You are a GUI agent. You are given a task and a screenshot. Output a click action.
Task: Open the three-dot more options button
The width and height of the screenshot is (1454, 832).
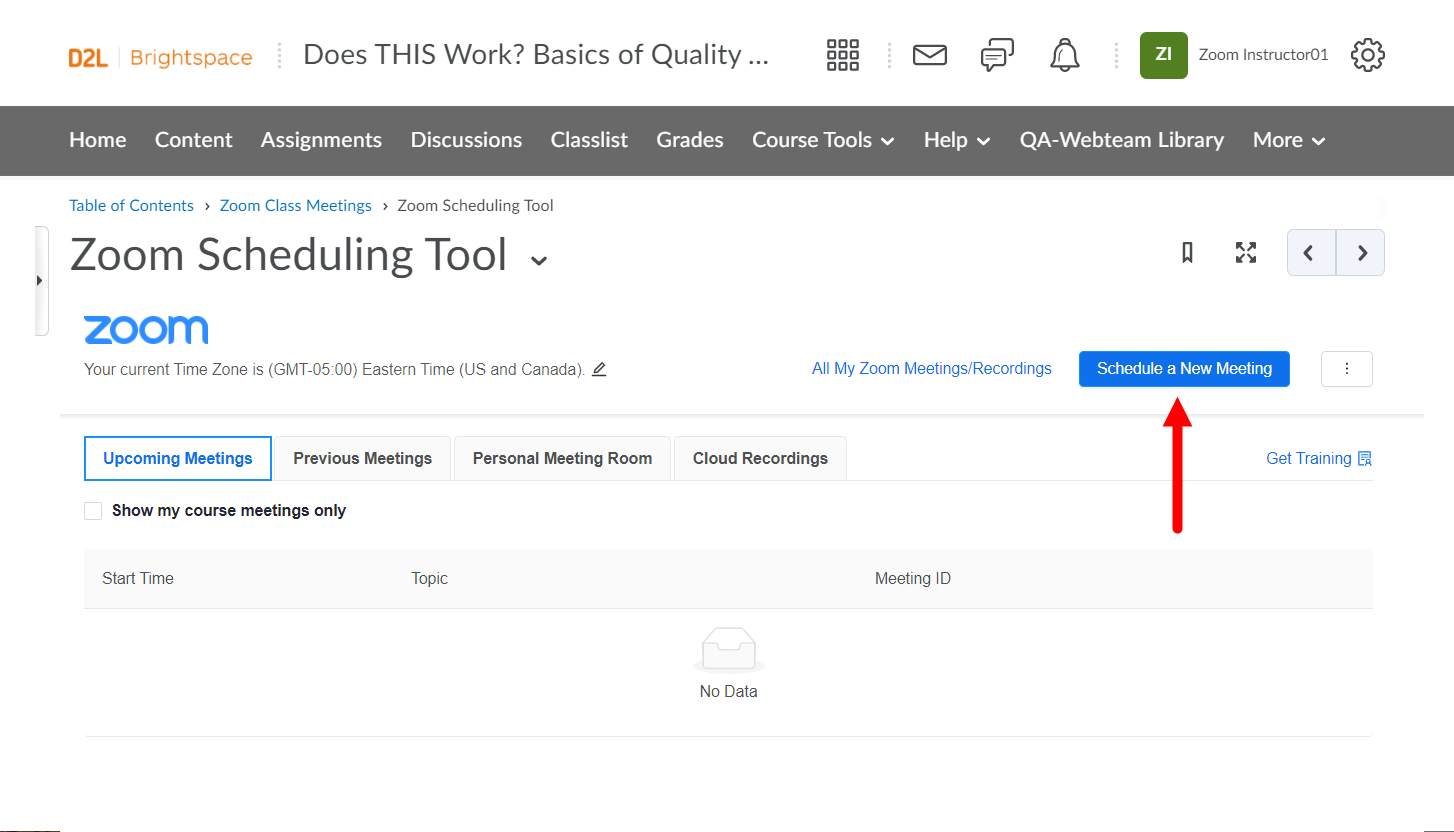(x=1347, y=369)
